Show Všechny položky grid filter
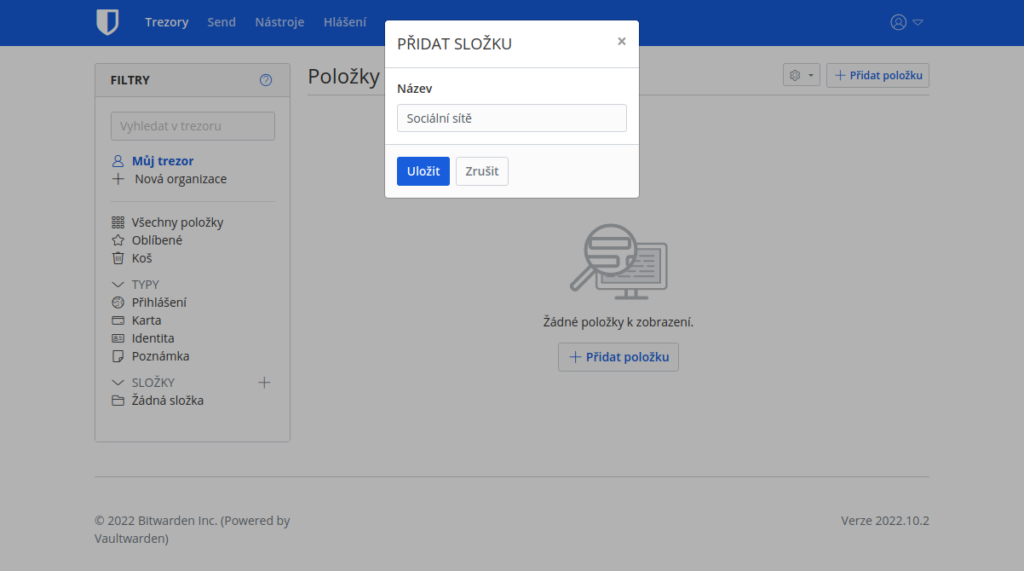This screenshot has width=1024, height=571. (x=177, y=223)
